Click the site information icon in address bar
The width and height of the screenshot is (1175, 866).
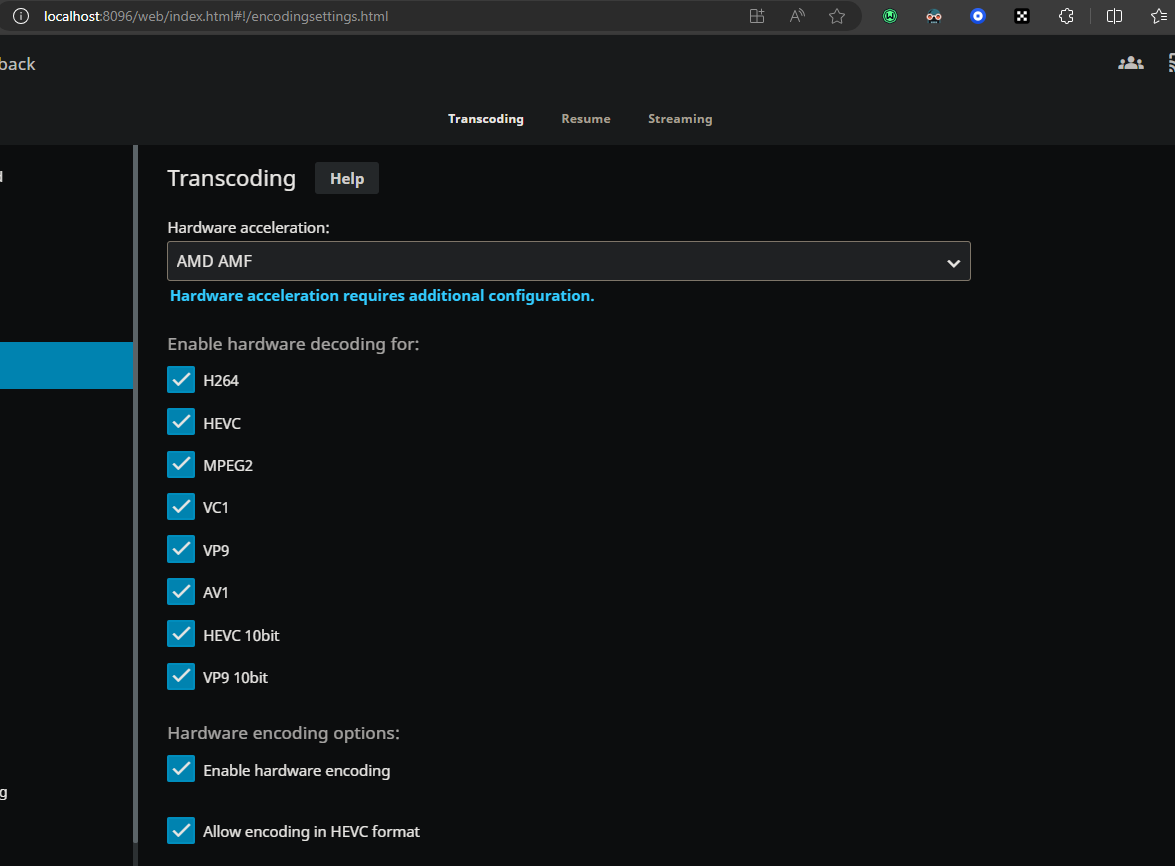pos(20,16)
